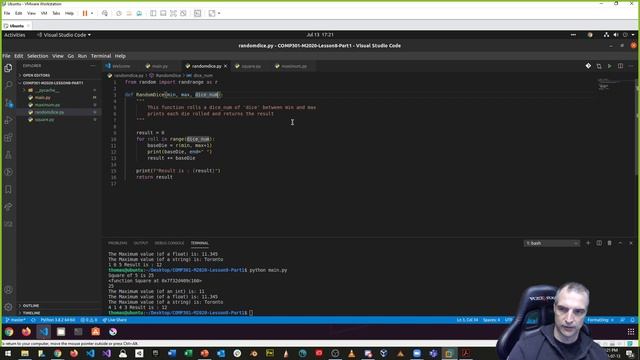Collapse the COMP301-M2020-LESSON8-PART1 folder
The width and height of the screenshot is (640, 360).
(x=53, y=83)
